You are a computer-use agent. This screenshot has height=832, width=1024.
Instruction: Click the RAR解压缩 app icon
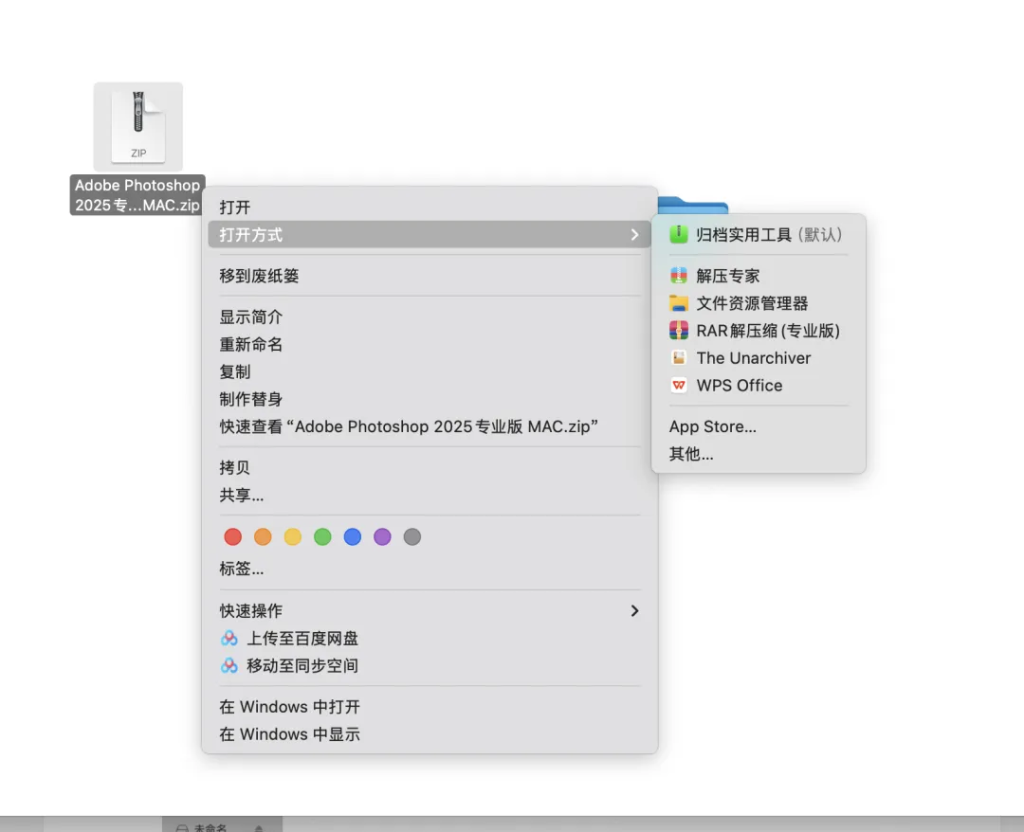coord(679,330)
